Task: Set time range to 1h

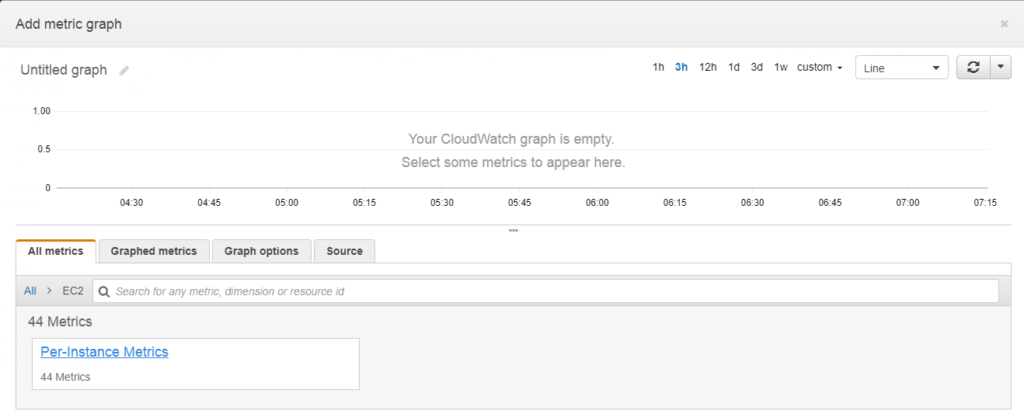Action: point(658,67)
